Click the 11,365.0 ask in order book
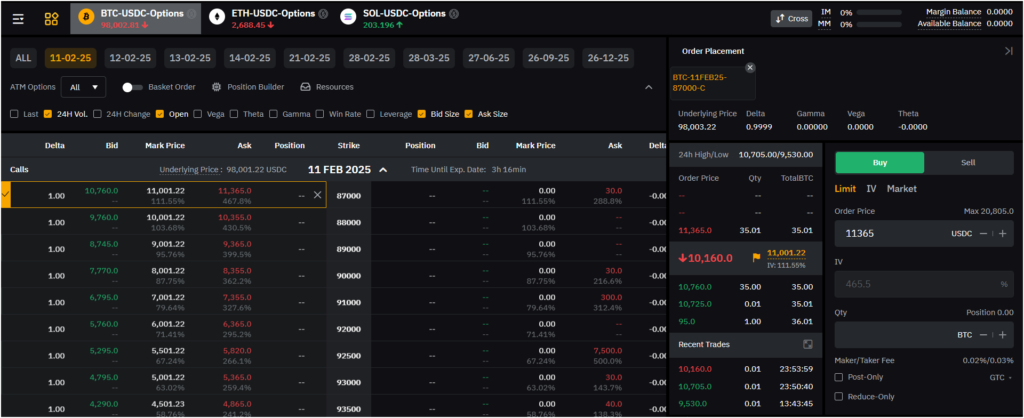 tap(696, 231)
